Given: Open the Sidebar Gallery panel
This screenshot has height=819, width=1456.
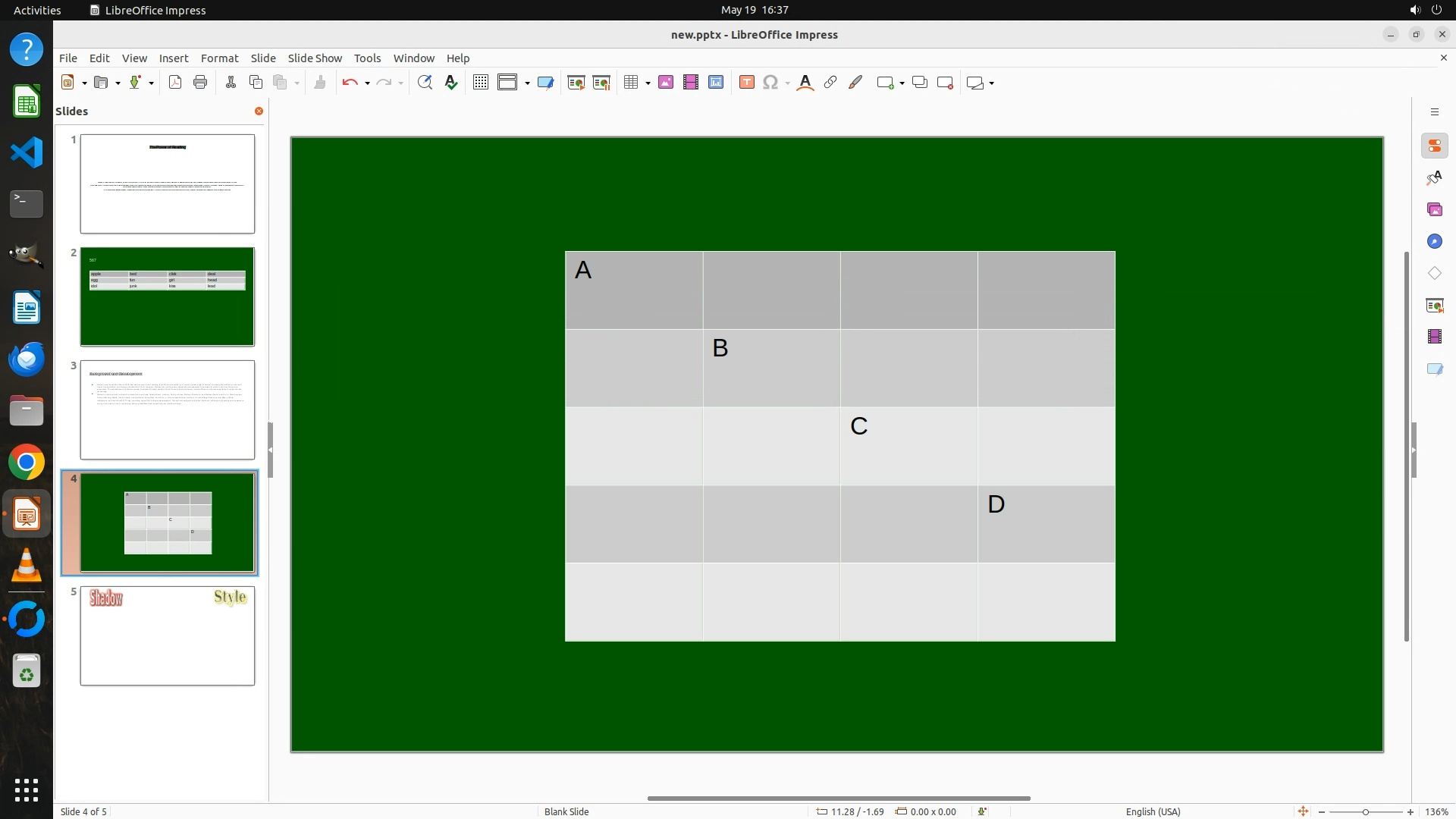Looking at the screenshot, I should click(x=1434, y=209).
